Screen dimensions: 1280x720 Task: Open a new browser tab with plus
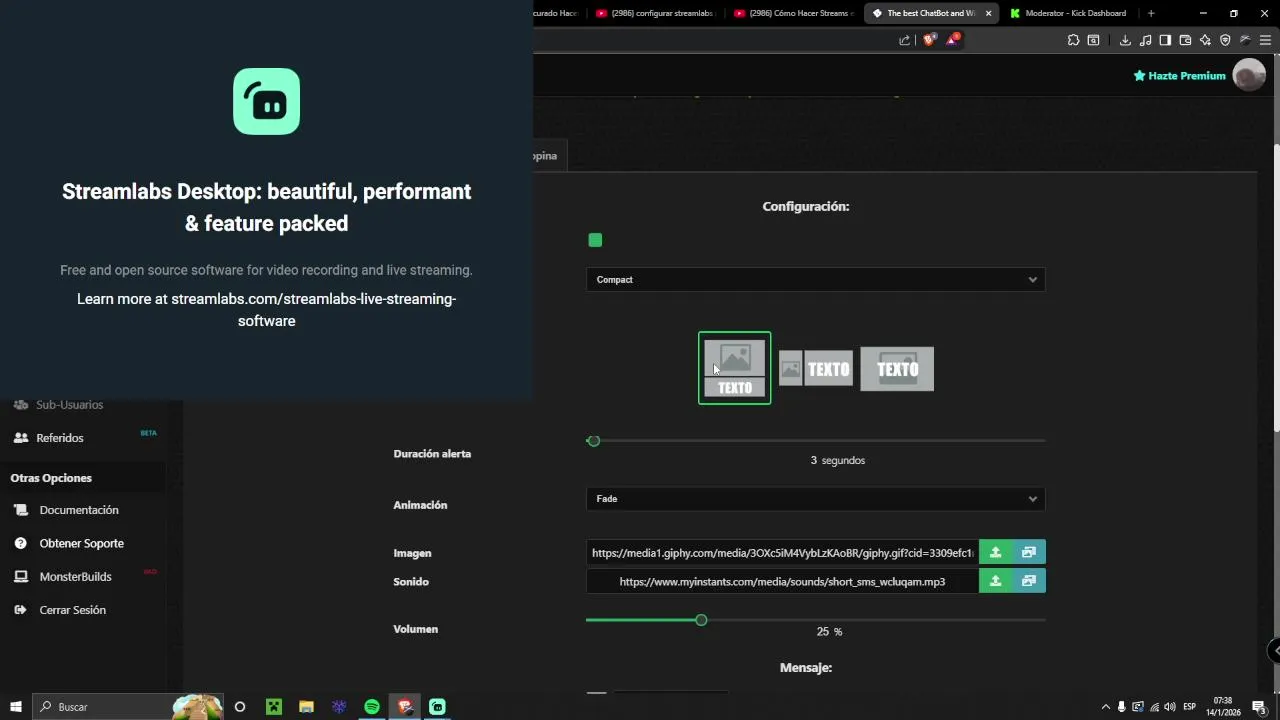[x=1151, y=13]
